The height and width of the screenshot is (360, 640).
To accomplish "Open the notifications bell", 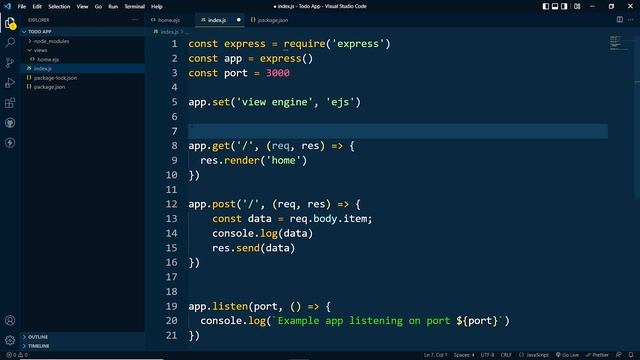I will (631, 355).
